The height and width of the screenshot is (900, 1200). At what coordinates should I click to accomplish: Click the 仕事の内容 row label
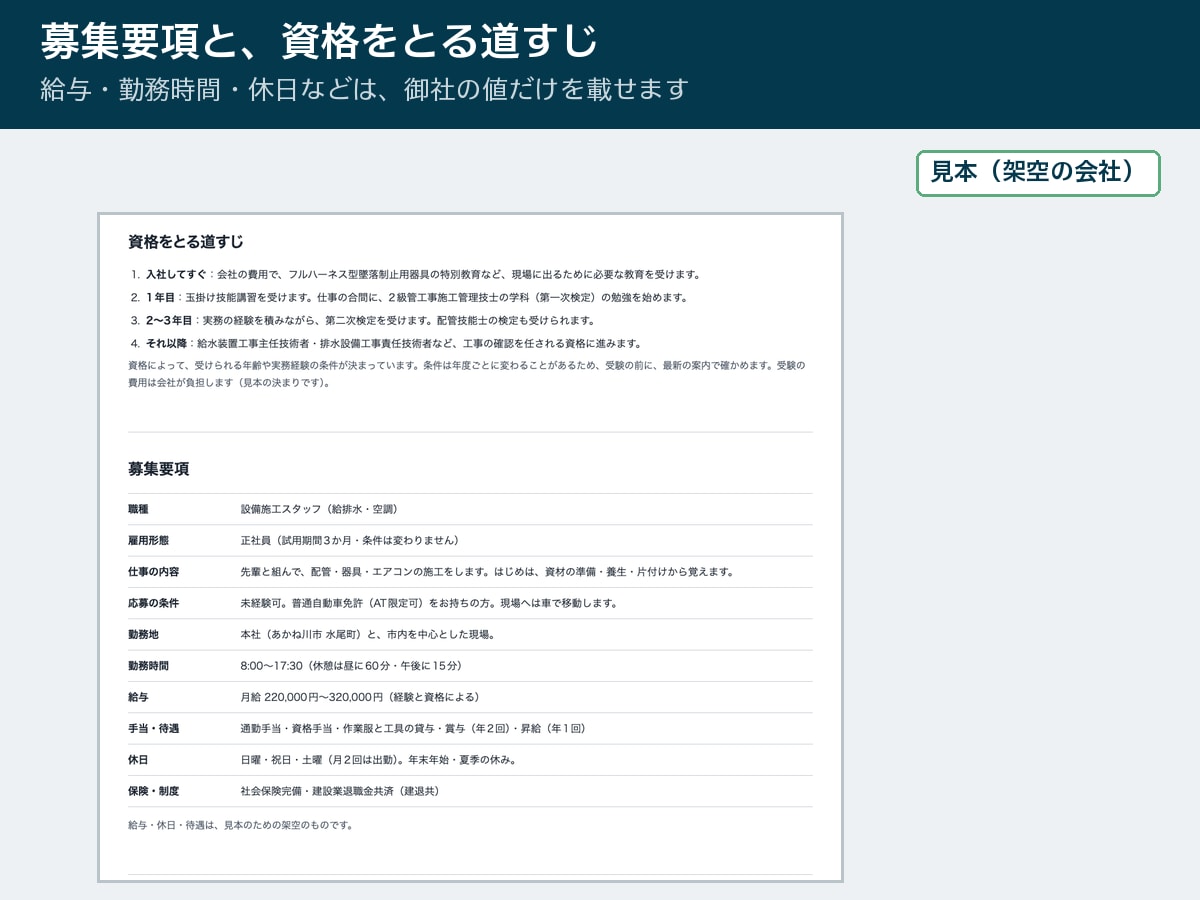click(x=153, y=572)
